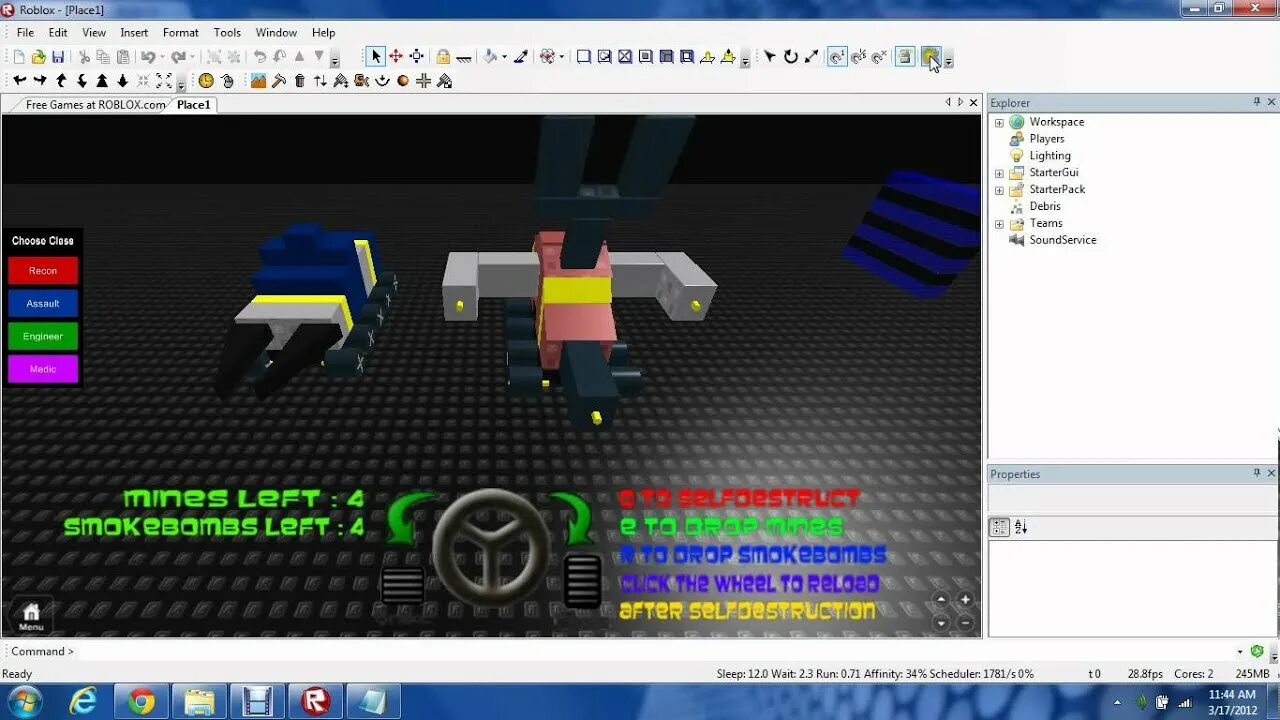Viewport: 1280px width, 720px height.
Task: Zoom in with the solid up-arrow icon
Action: point(102,81)
